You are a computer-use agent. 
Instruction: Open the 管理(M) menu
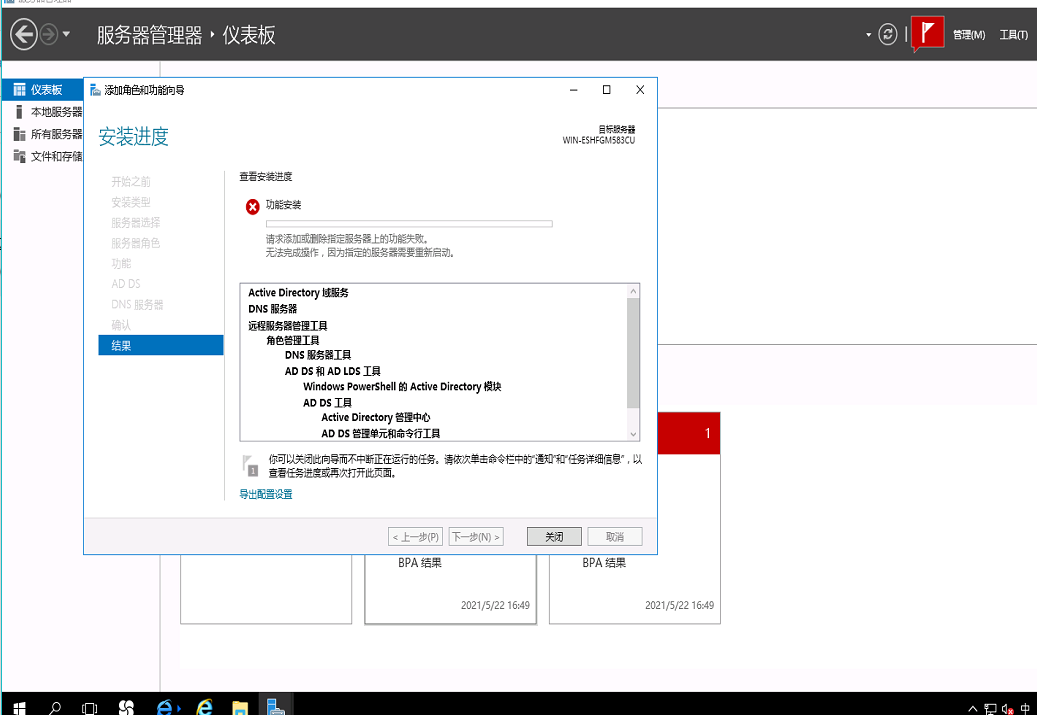(969, 35)
